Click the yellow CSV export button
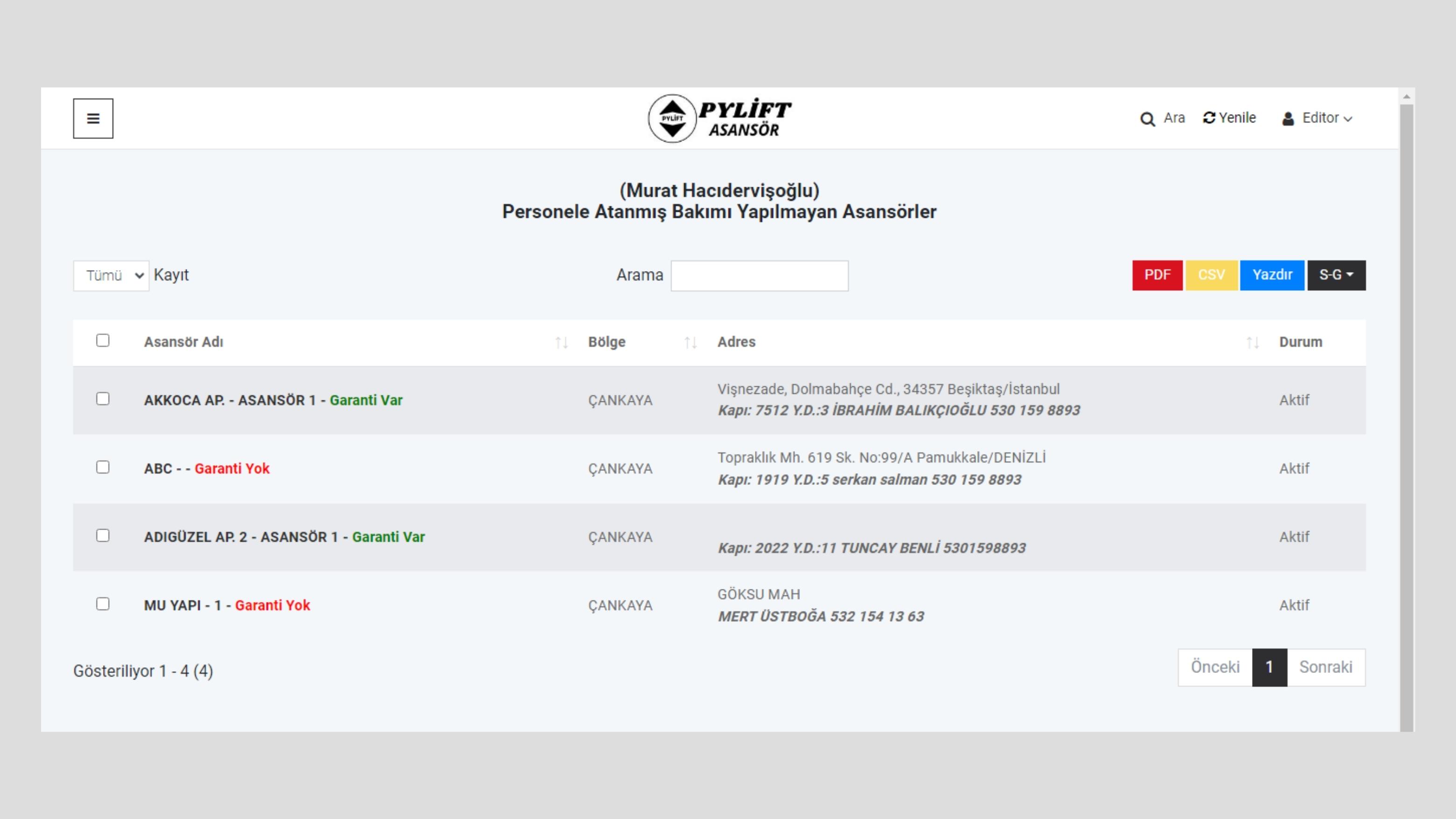The width and height of the screenshot is (1456, 819). (x=1211, y=275)
